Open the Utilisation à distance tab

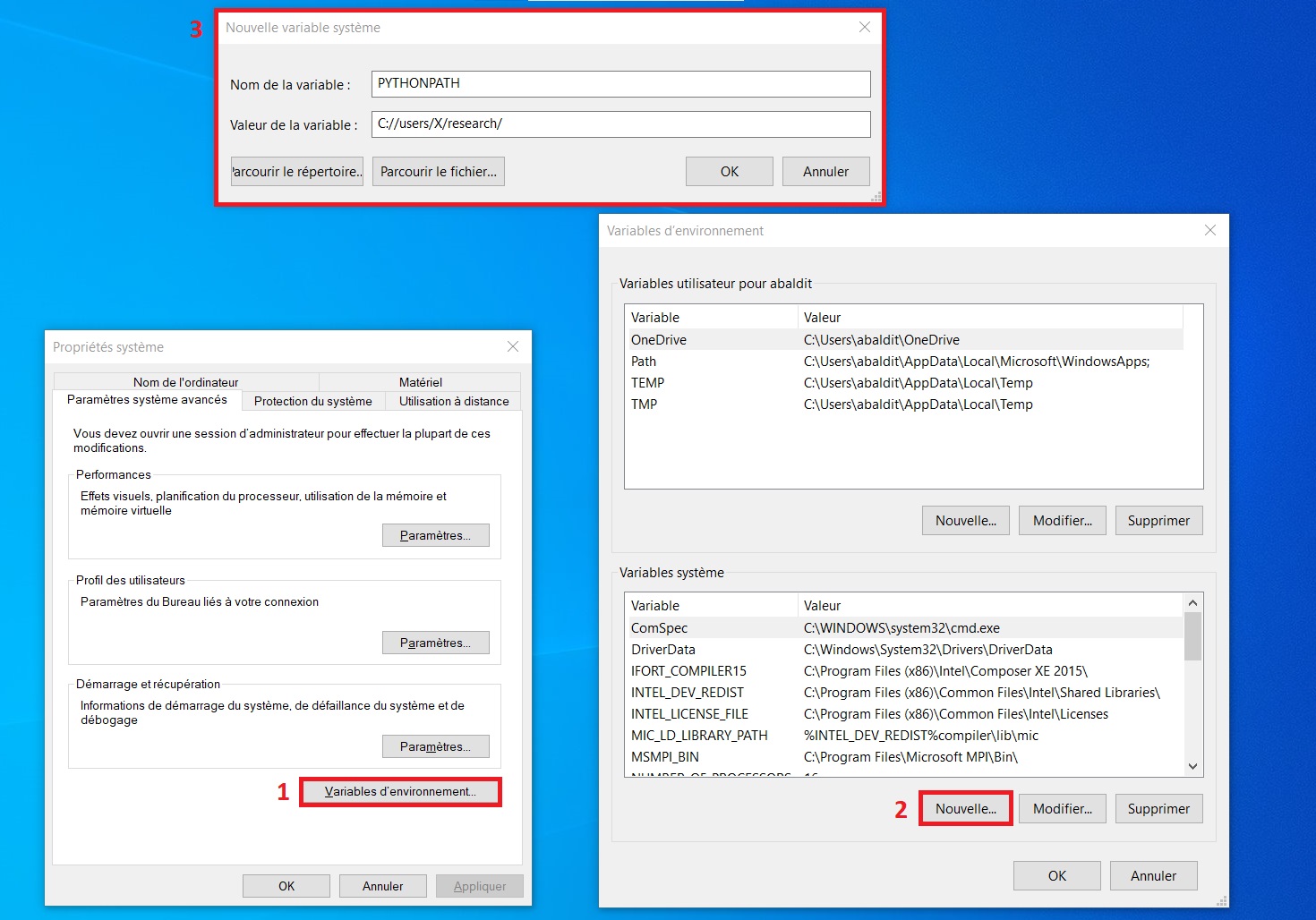[x=454, y=402]
